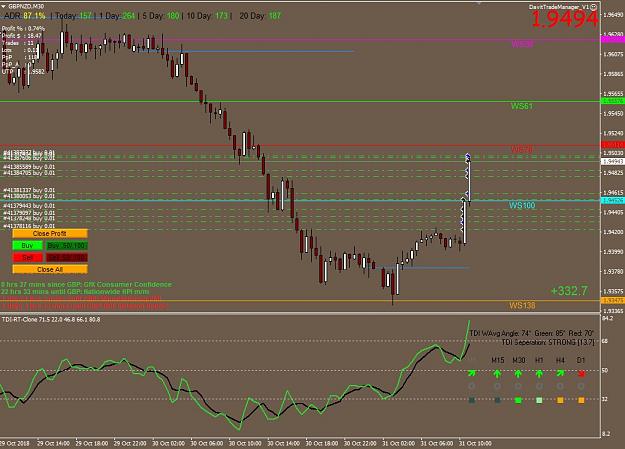This screenshot has height=449, width=625.
Task: Click the orange price tag on price axis
Action: coord(613,300)
